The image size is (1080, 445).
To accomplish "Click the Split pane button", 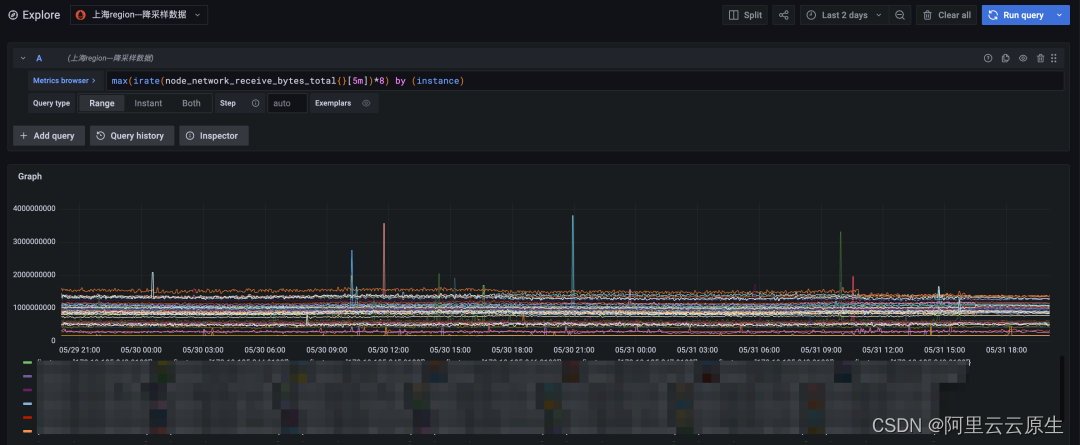I will pos(745,15).
